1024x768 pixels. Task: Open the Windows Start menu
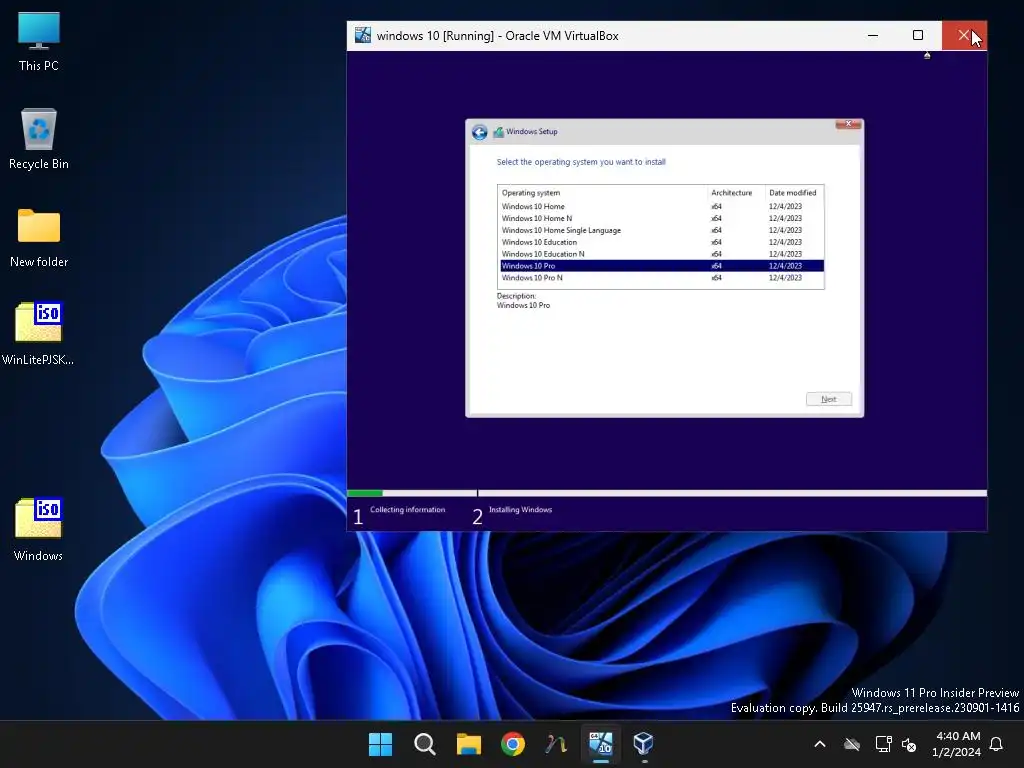click(380, 744)
